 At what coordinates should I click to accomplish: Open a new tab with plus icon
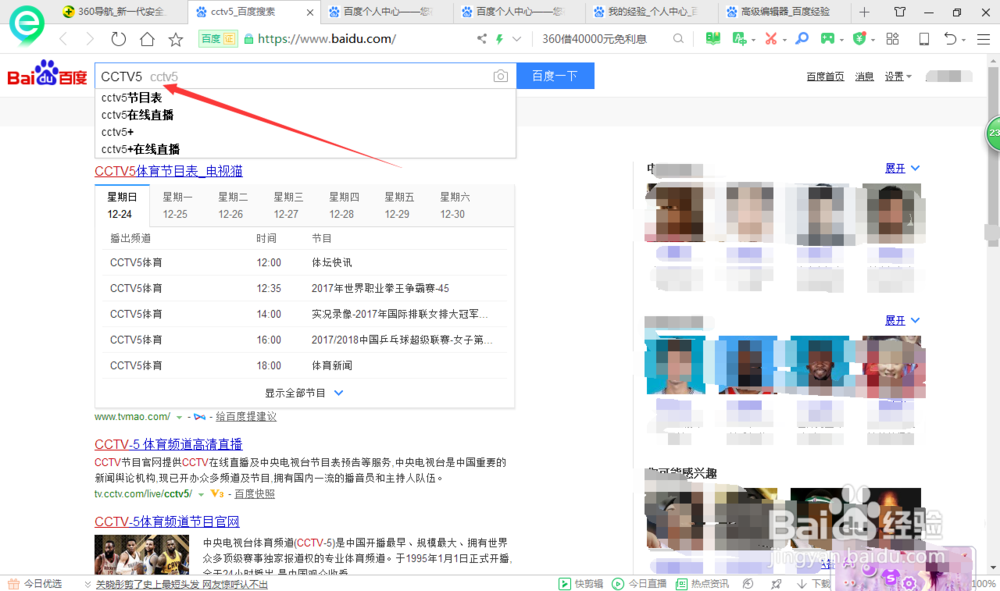864,12
